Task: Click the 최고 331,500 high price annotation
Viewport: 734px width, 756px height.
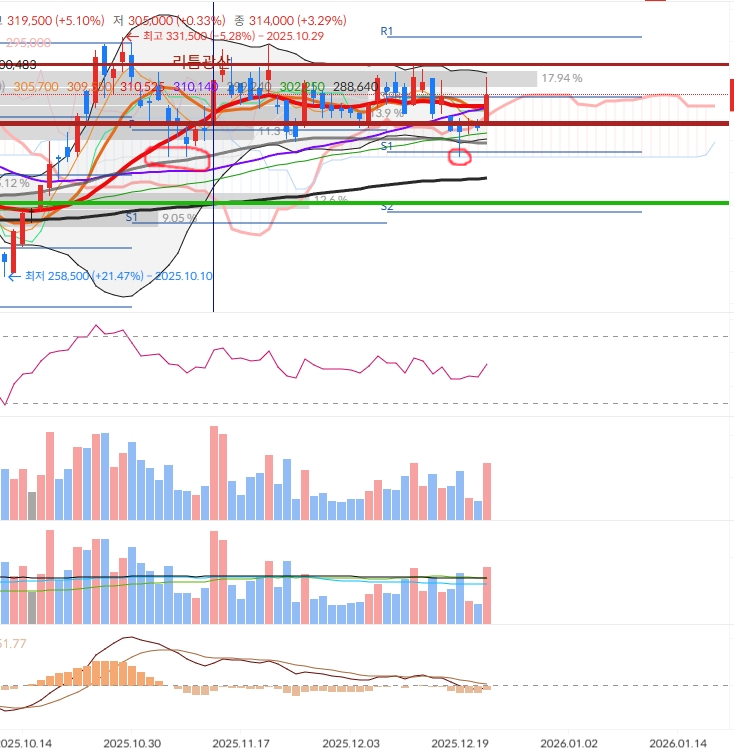Action: click(x=216, y=36)
